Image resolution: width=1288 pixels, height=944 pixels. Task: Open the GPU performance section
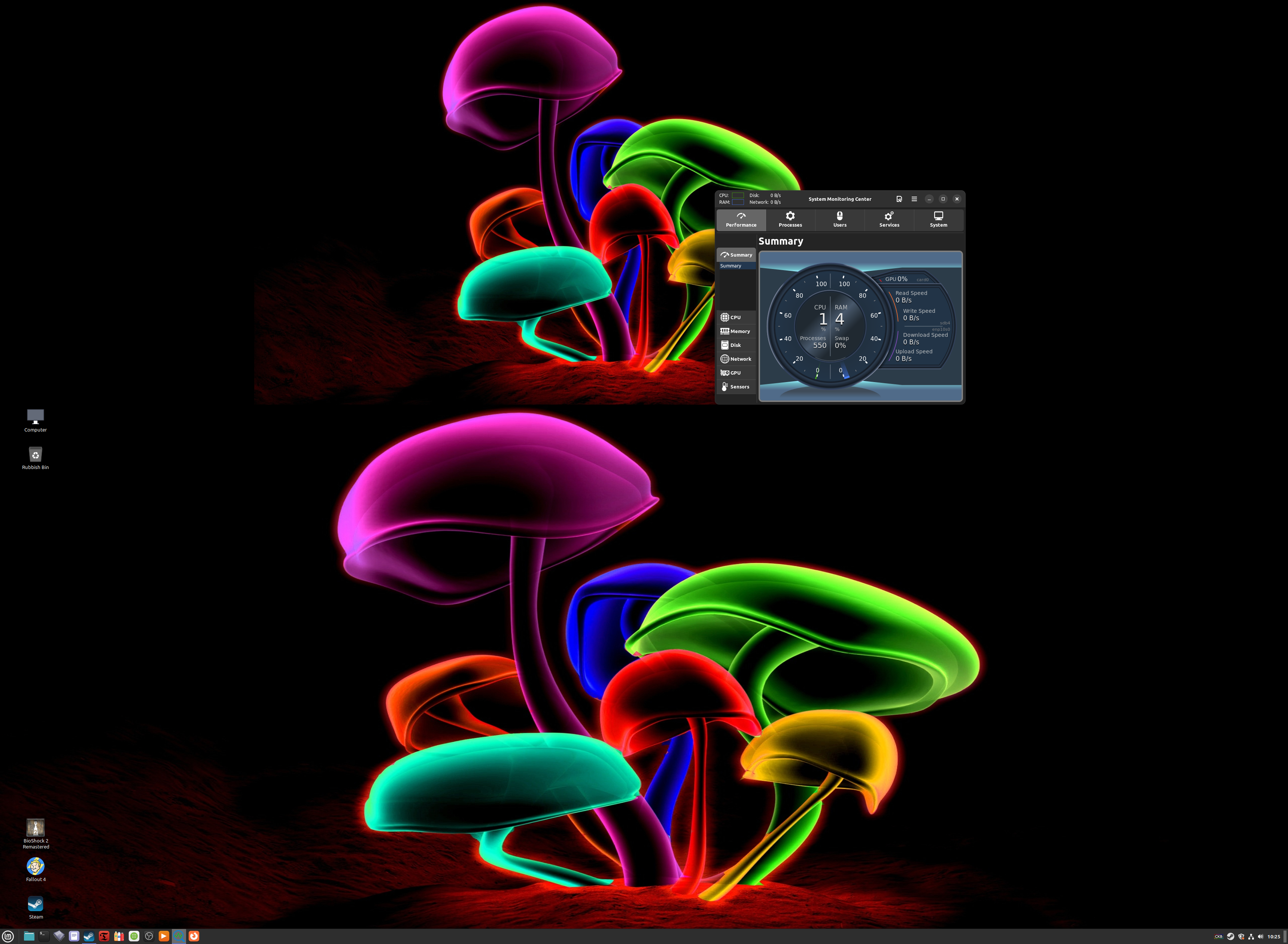point(736,373)
